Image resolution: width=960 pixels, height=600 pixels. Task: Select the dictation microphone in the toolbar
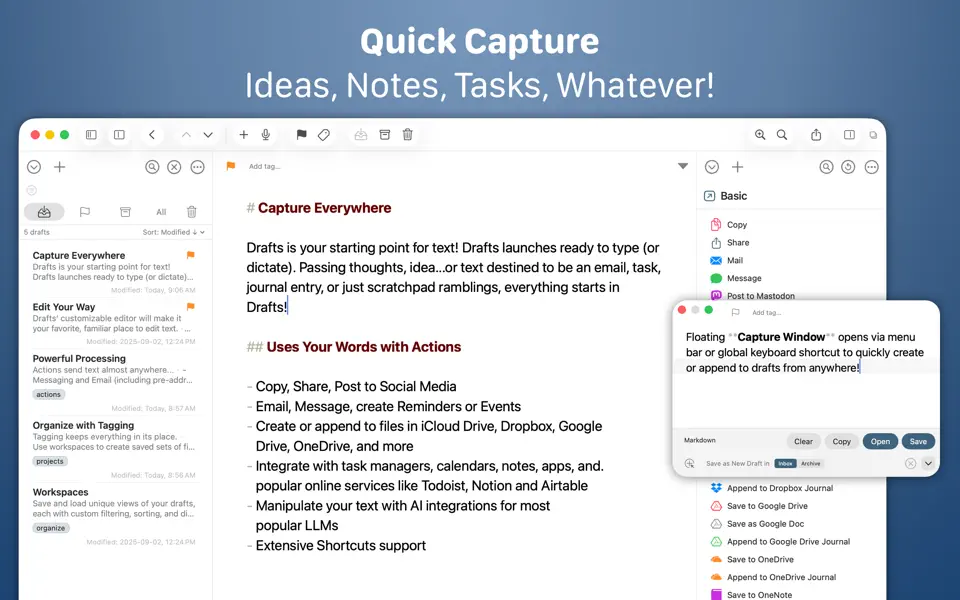[266, 134]
